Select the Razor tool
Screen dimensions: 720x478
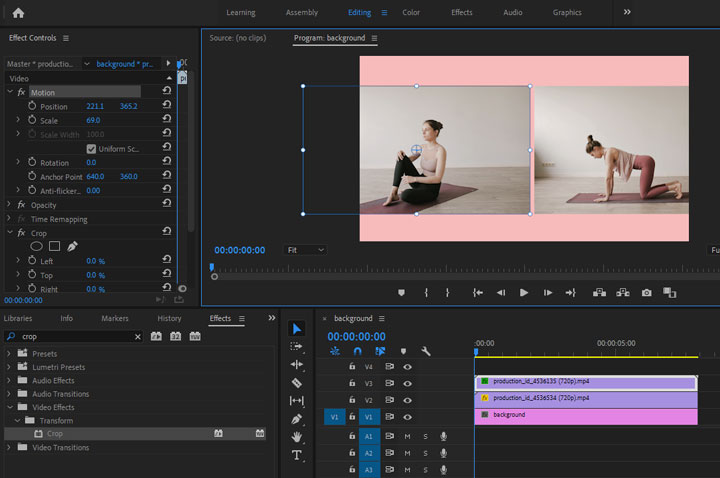tap(297, 383)
